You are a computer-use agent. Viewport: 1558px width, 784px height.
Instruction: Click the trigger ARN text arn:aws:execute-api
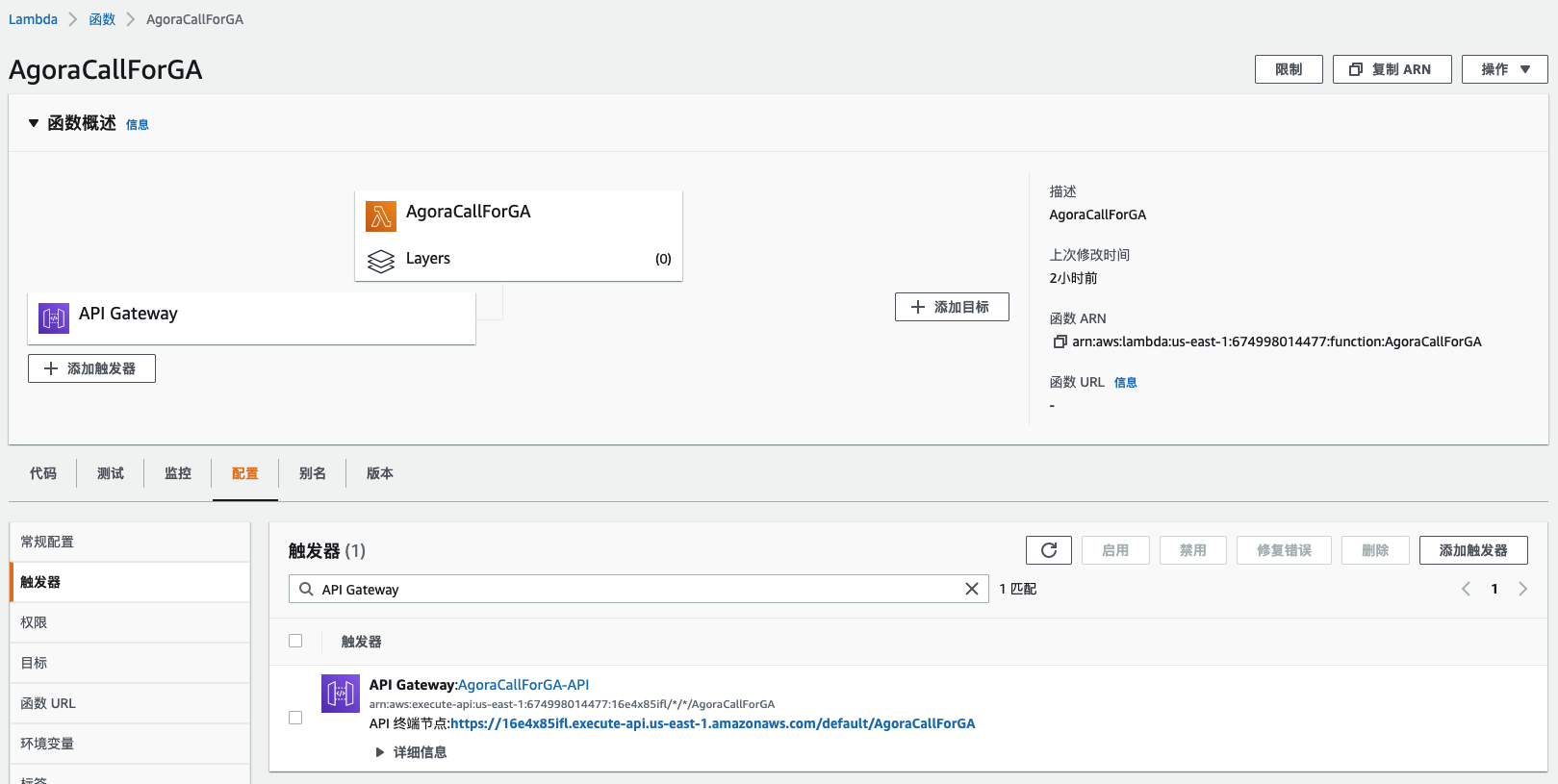tap(572, 704)
